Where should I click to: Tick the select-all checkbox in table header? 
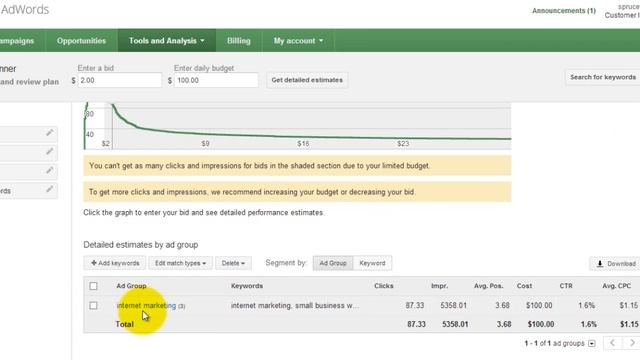click(93, 286)
